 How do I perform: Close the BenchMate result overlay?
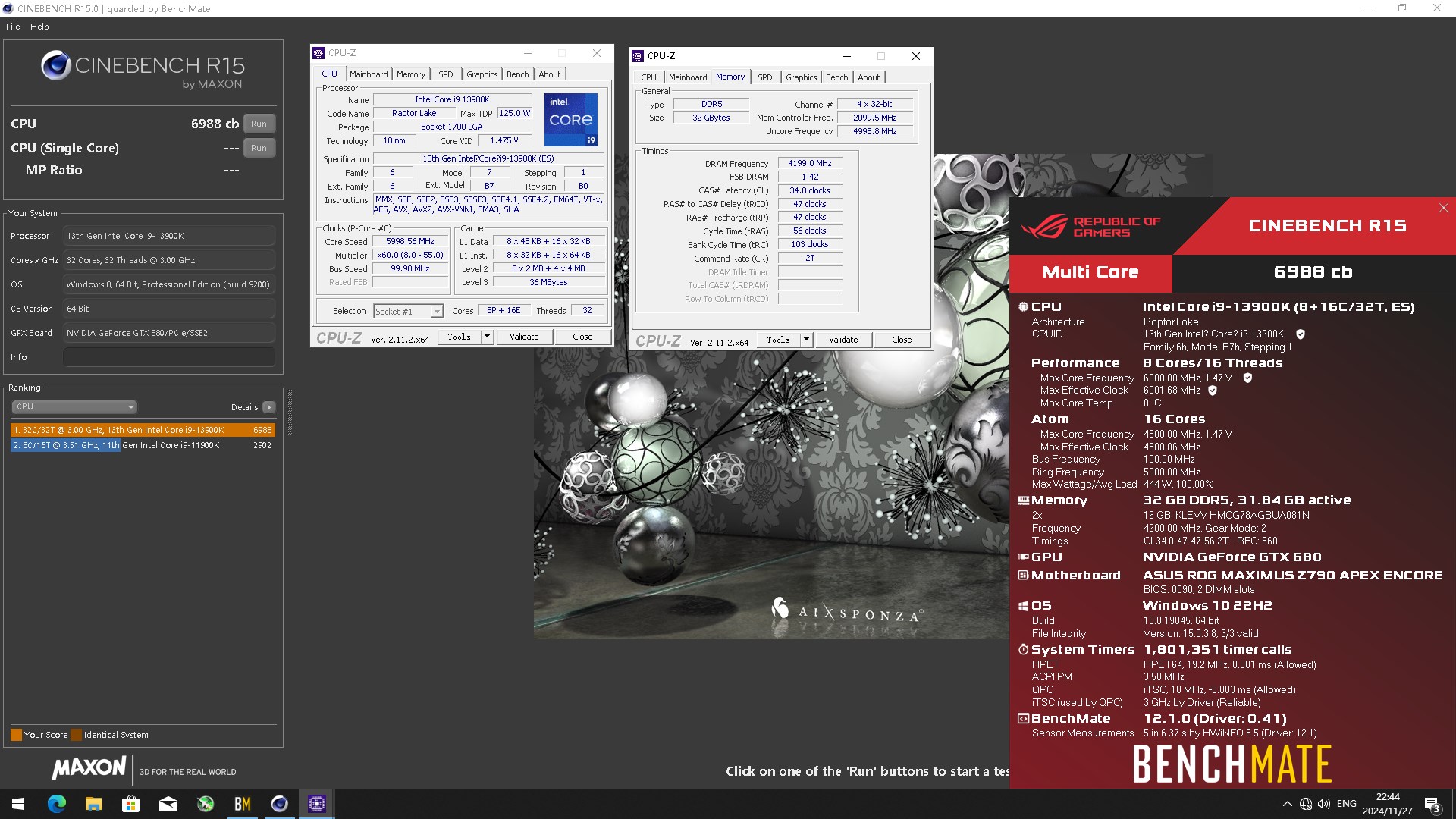point(1443,208)
